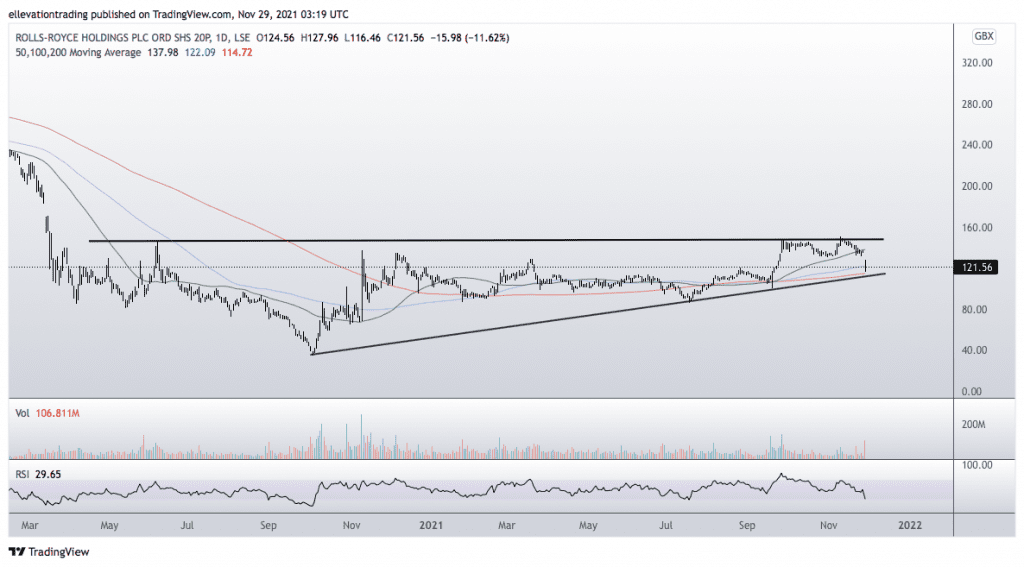Click the 2021 label on time axis

[x=431, y=525]
